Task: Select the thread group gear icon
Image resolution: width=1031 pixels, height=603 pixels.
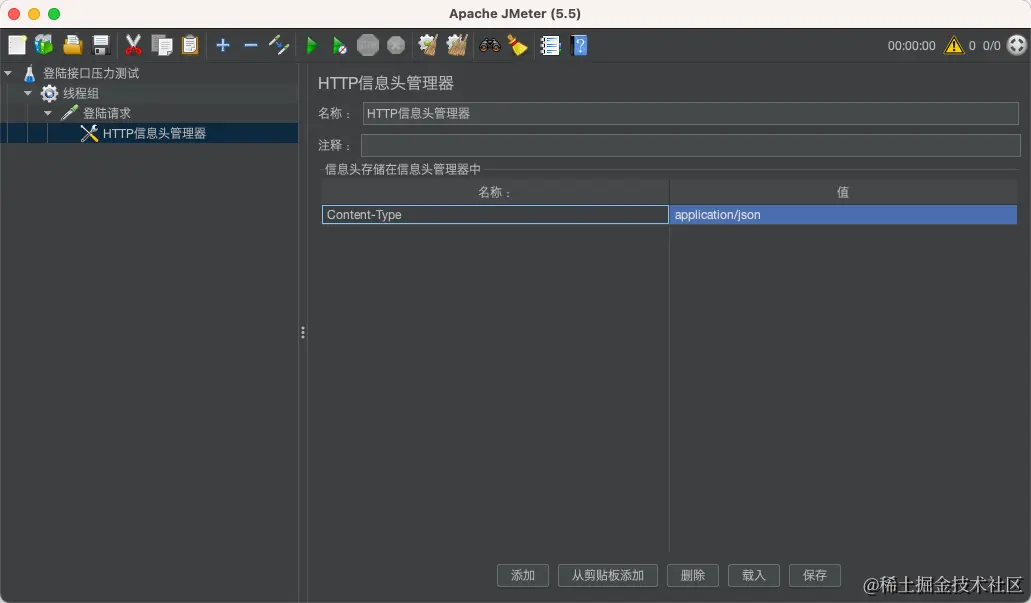Action: 49,93
